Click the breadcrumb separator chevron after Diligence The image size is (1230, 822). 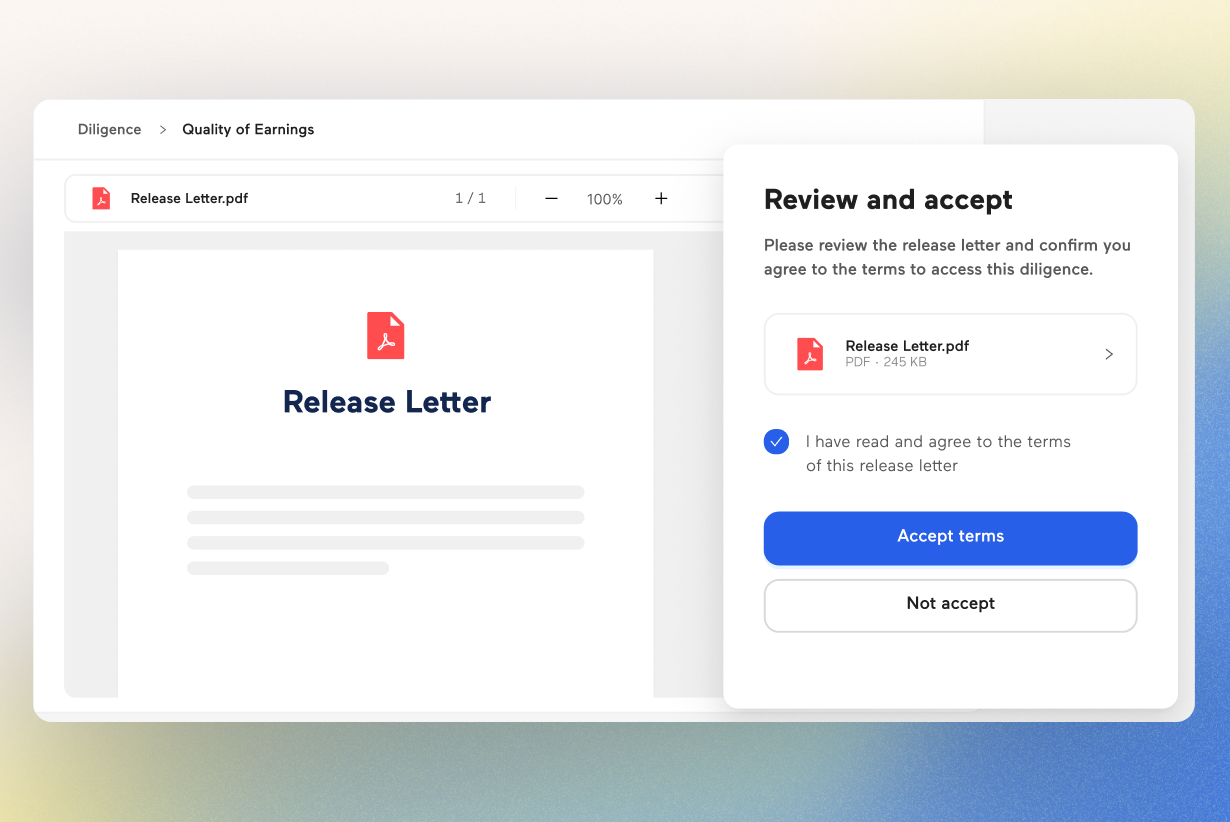point(162,130)
